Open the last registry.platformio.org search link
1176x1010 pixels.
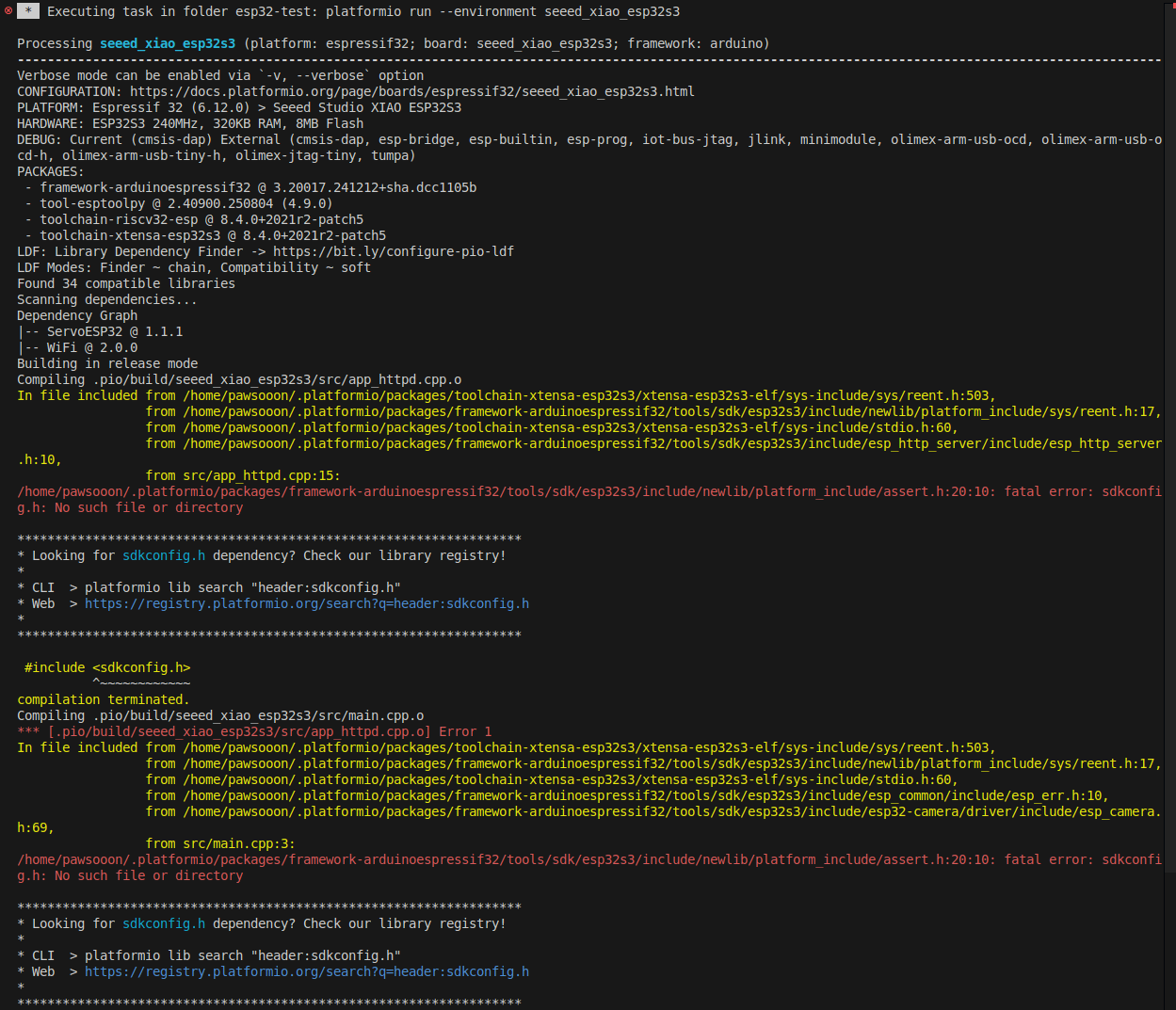[x=306, y=971]
